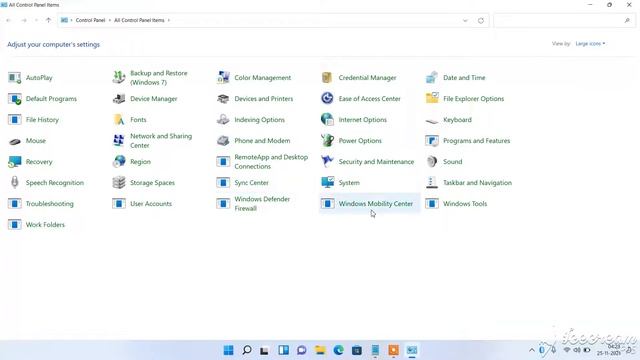Open the Windows Mobility Center link
The width and height of the screenshot is (640, 360).
376,204
